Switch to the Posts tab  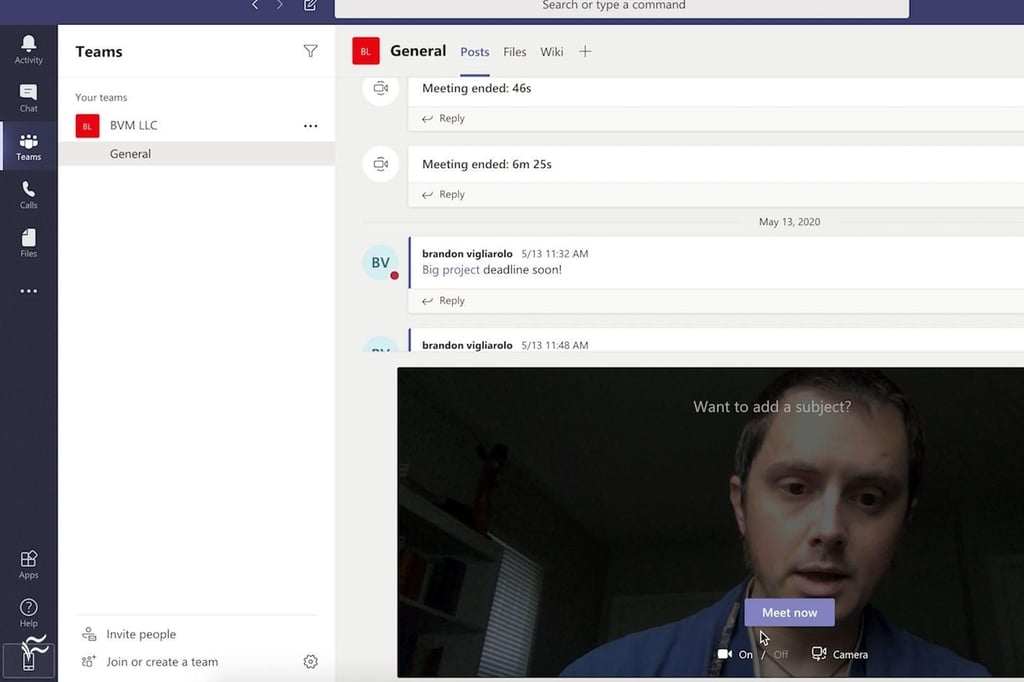point(475,52)
